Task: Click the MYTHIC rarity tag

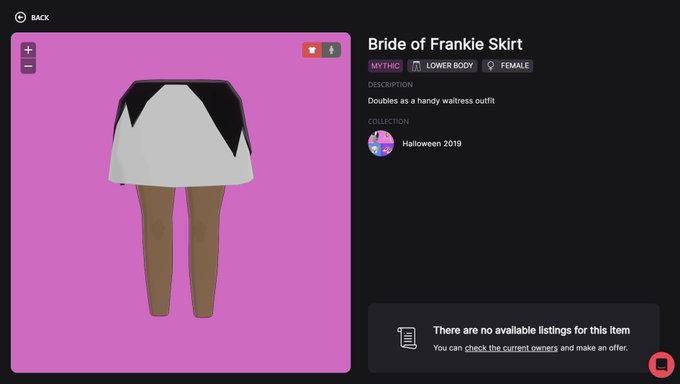Action: coord(385,66)
